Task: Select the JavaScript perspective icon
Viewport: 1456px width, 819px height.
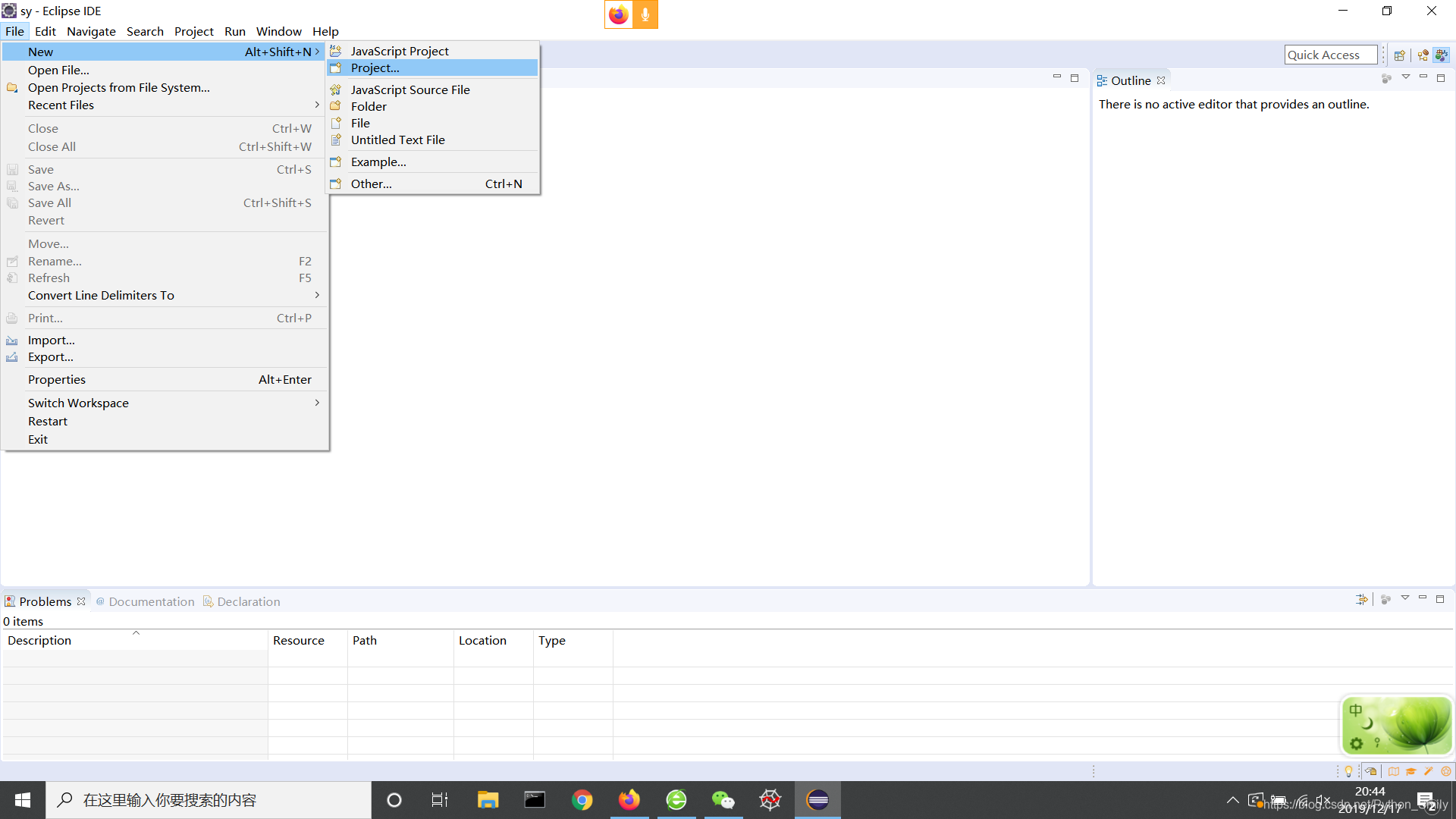Action: tap(1442, 55)
